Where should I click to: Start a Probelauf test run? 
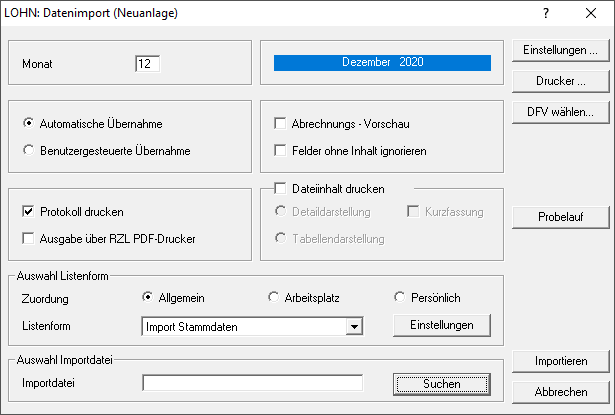coord(559,216)
